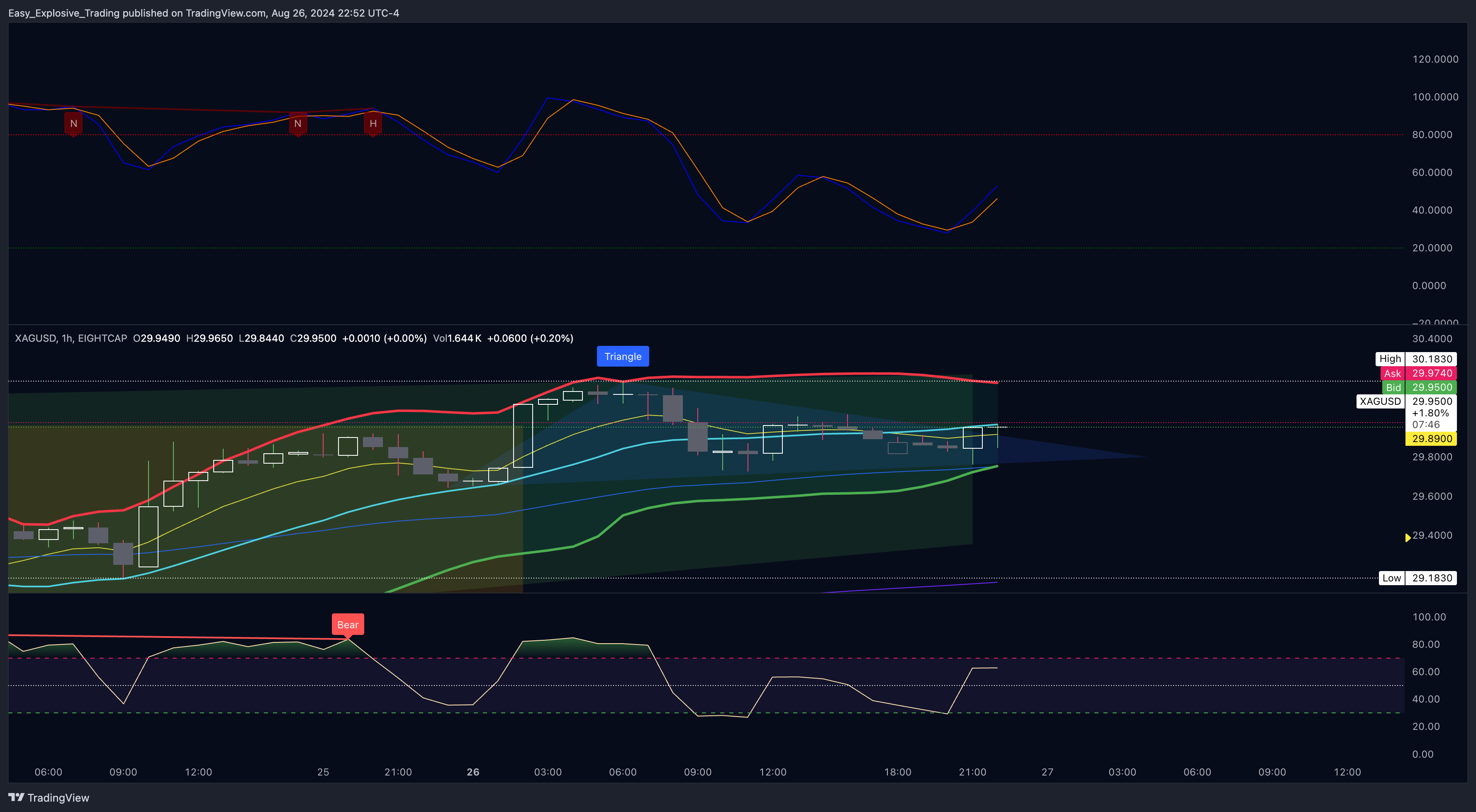Click the date label 25 on time axis
Screen dimensions: 1476x812
323,772
